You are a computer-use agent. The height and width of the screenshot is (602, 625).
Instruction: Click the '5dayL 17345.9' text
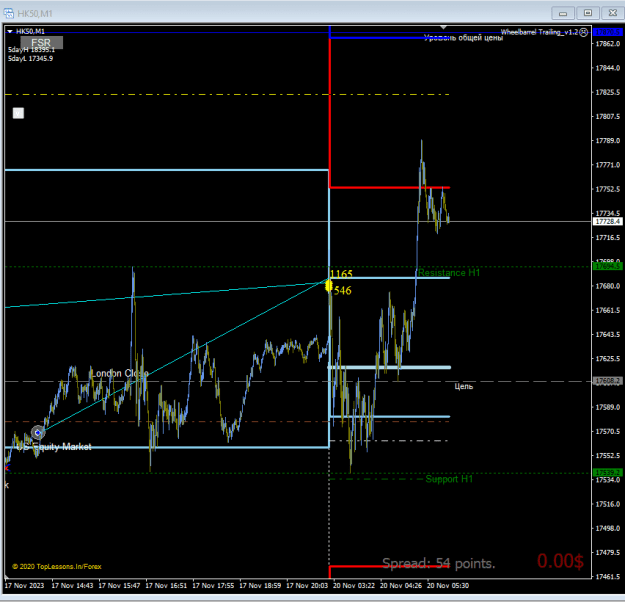30,59
